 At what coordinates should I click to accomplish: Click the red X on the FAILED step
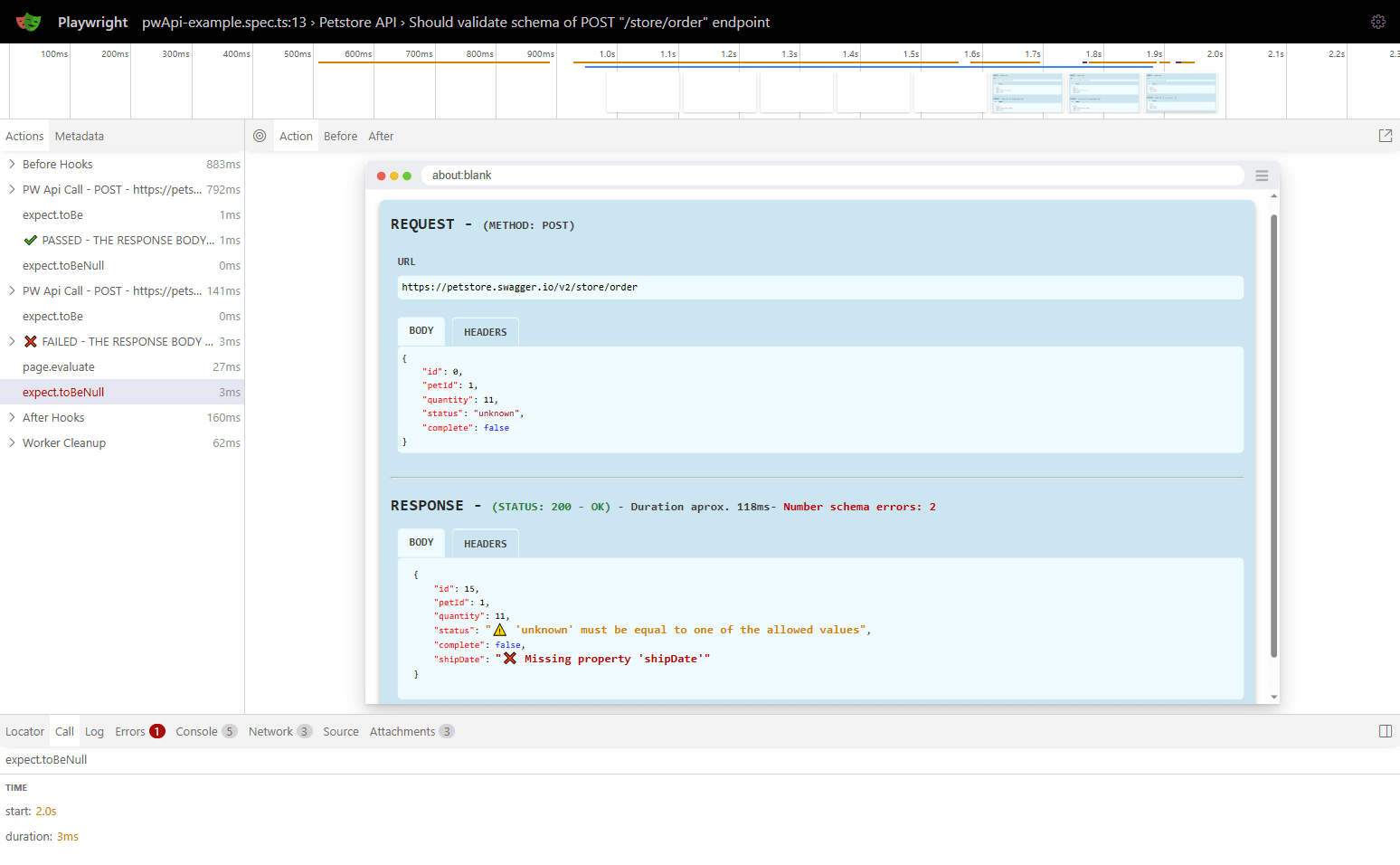point(31,341)
